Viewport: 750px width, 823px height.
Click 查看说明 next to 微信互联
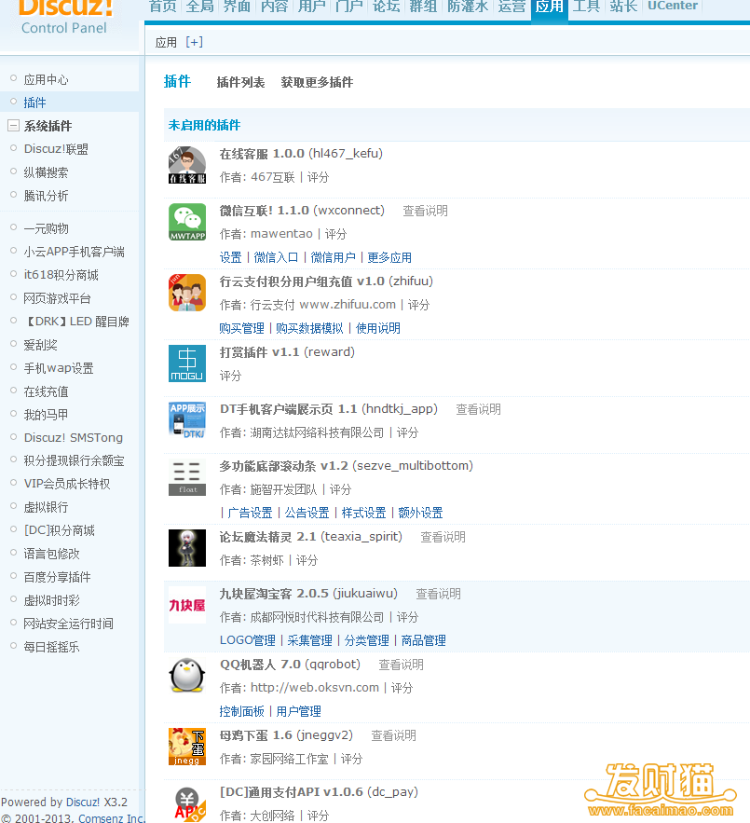[425, 211]
